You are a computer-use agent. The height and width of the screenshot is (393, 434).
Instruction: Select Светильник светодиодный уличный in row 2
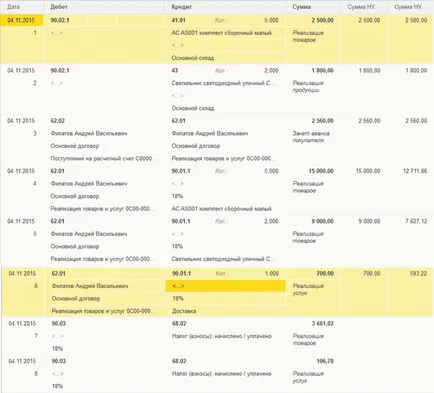click(x=223, y=83)
